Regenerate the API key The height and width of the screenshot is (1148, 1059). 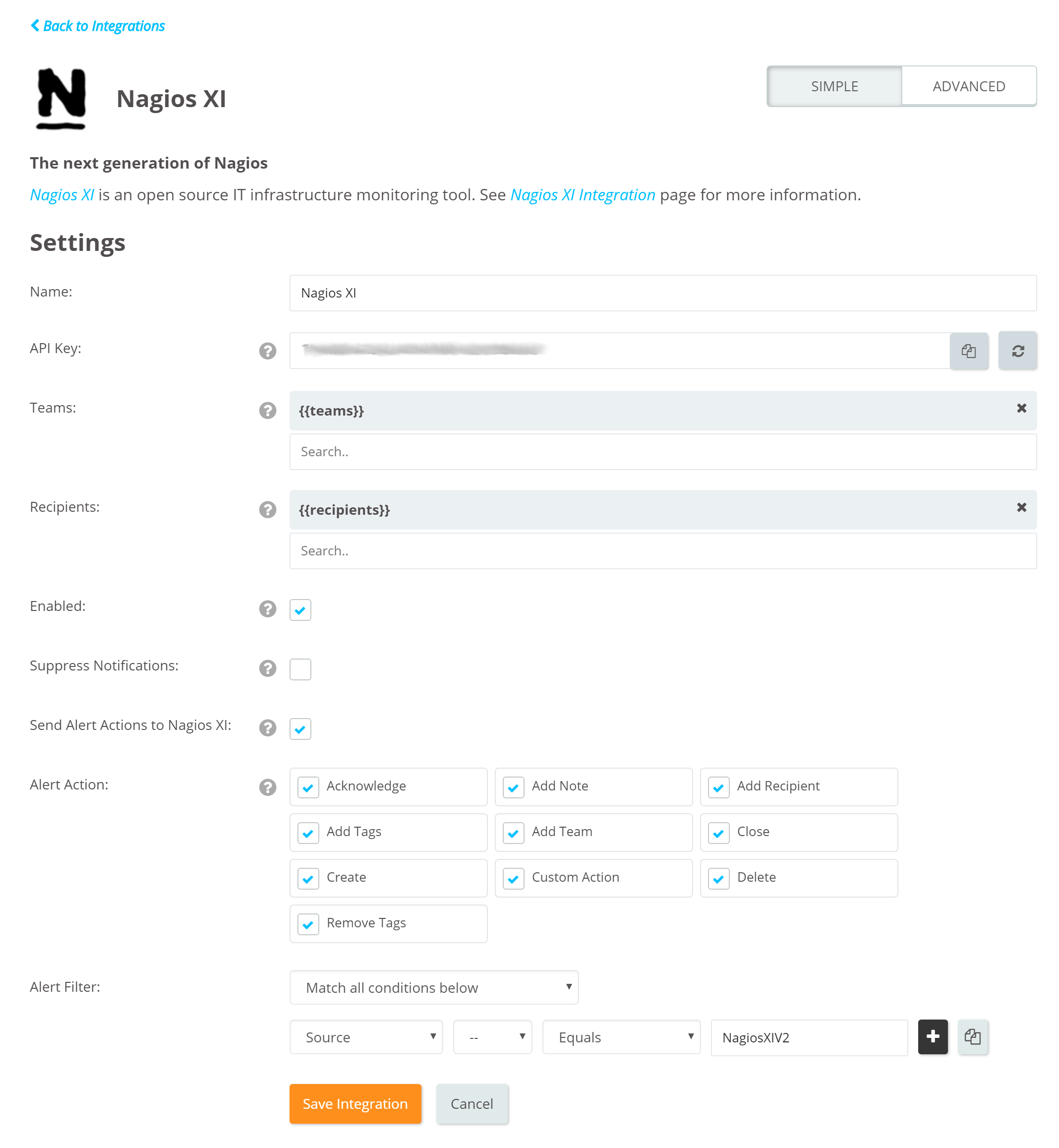coord(1017,351)
